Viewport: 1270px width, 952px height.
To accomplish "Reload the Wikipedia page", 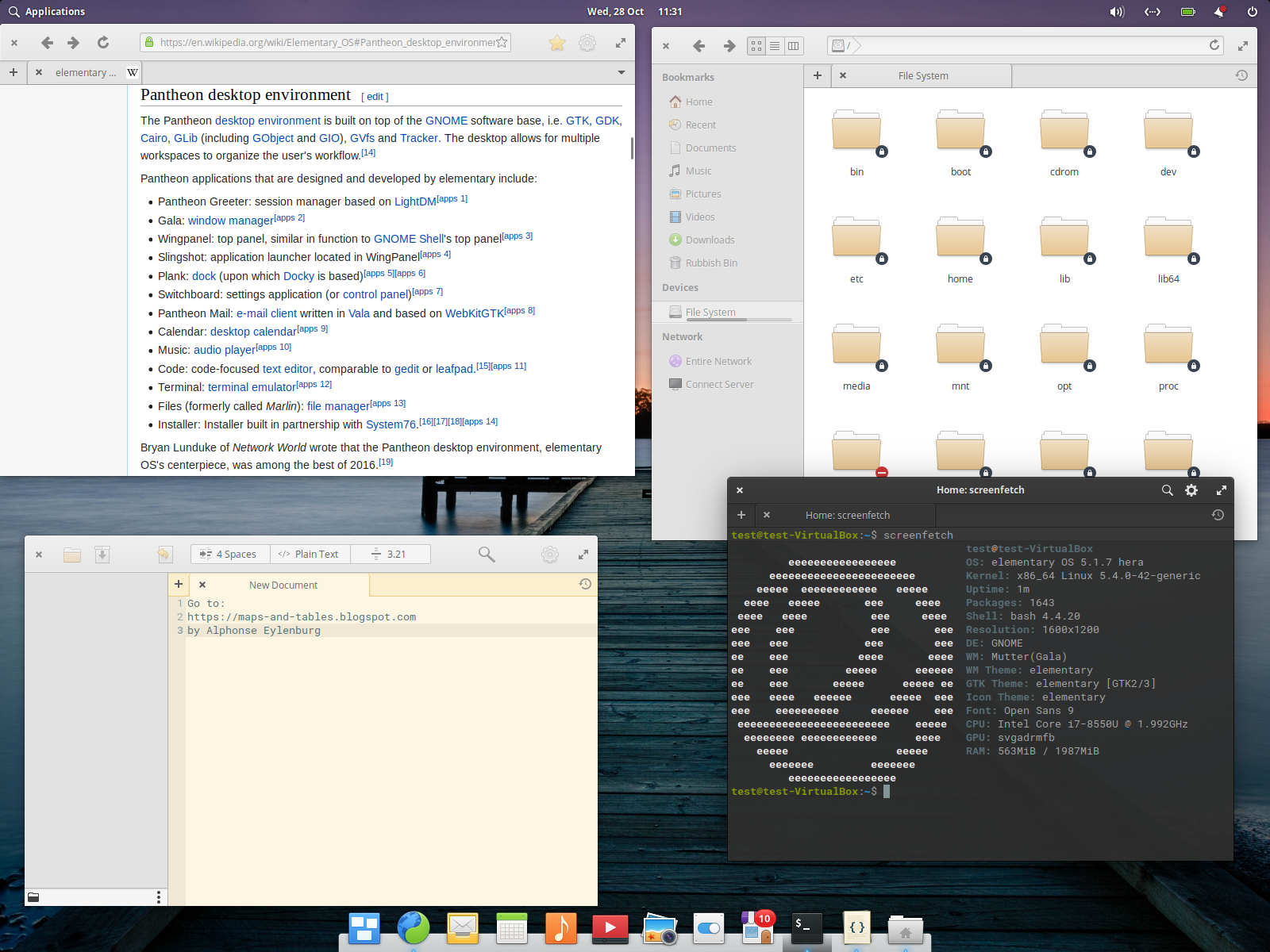I will [103, 43].
